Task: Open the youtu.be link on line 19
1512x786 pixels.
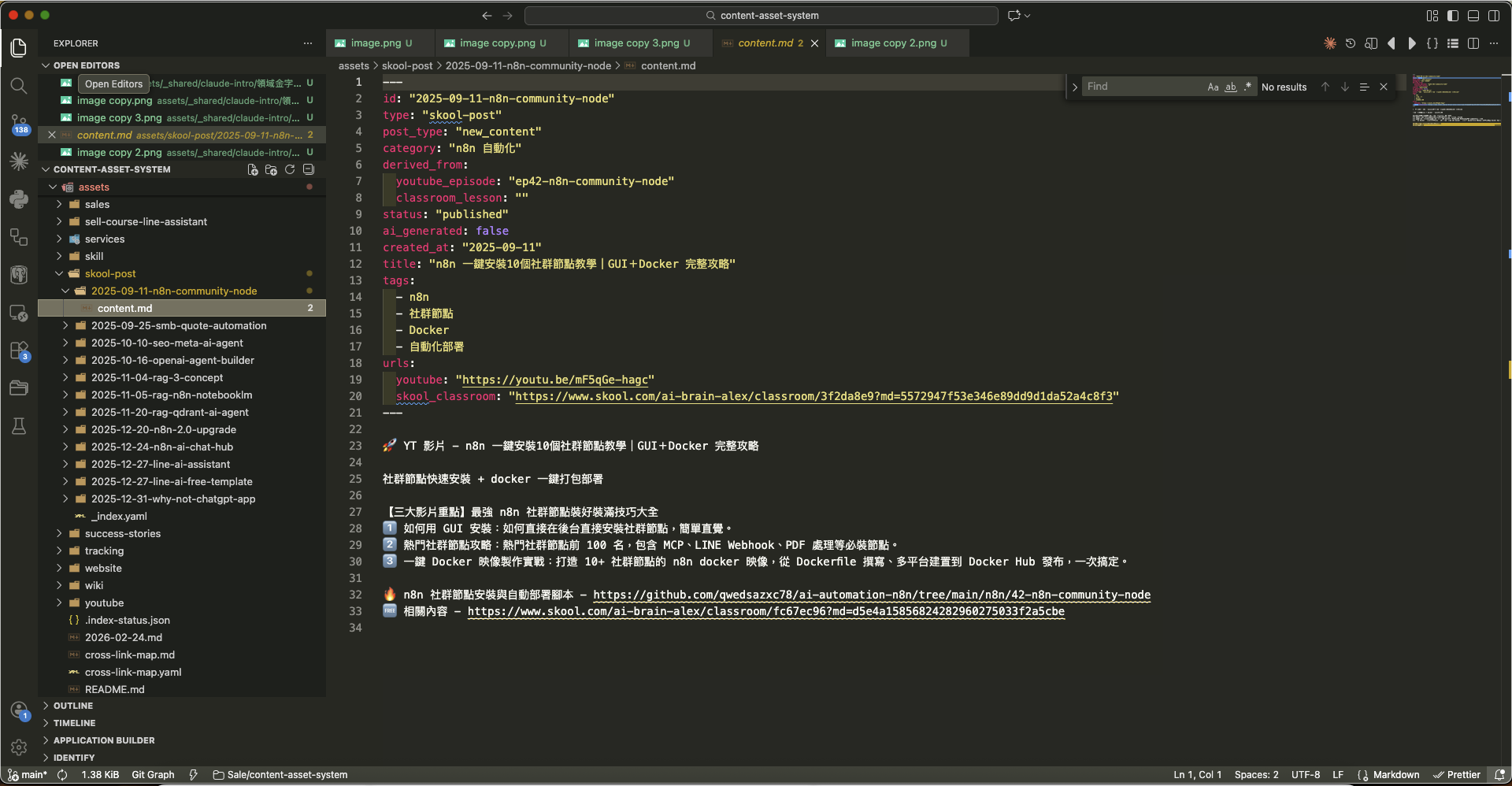Action: 555,380
